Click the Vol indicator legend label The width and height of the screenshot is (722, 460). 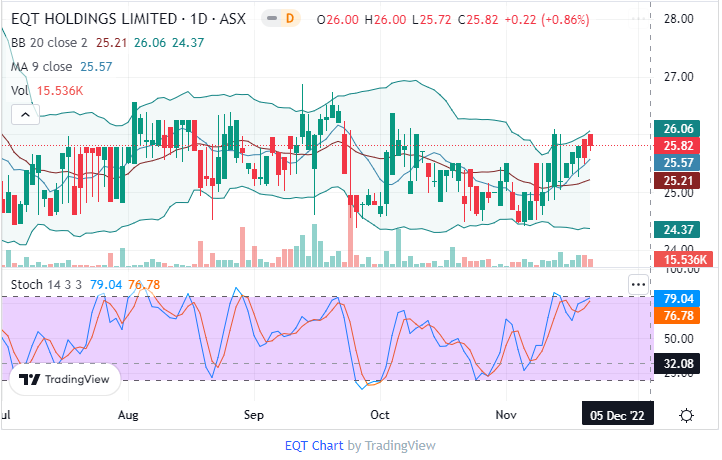20,90
